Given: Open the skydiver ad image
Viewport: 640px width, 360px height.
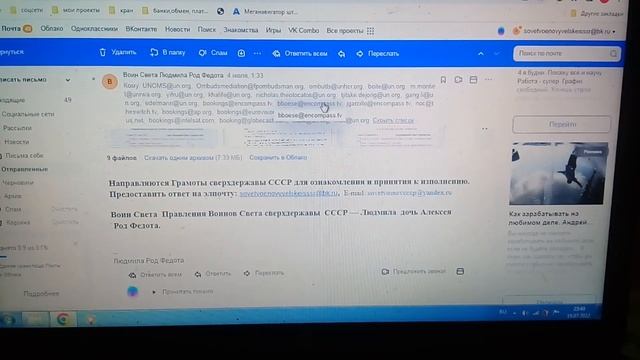Looking at the screenshot, I should click(559, 173).
